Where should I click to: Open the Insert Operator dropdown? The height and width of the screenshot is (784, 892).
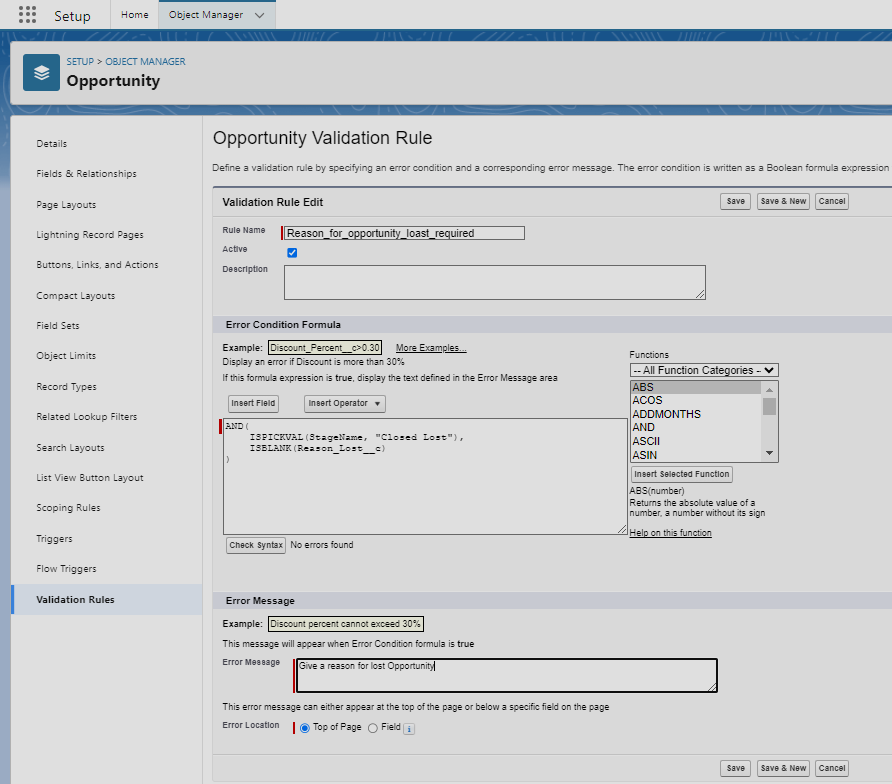coord(345,403)
